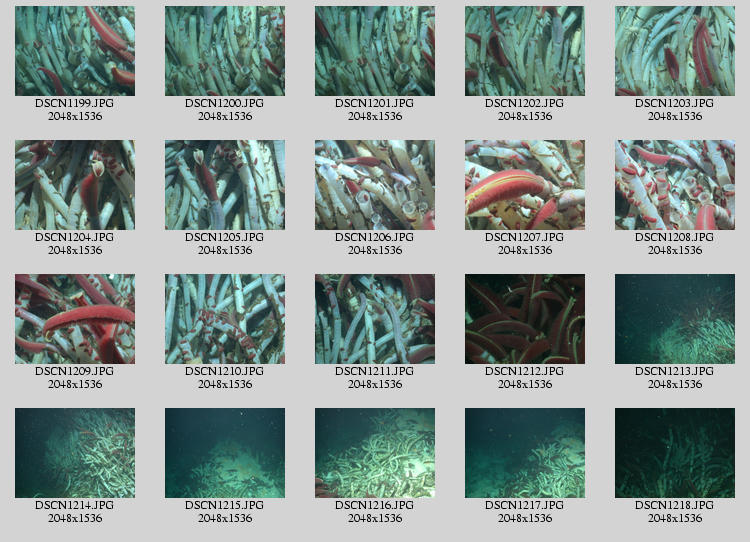This screenshot has height=542, width=750.
Task: Open thumbnail image DSCN1209.JPG
Action: (75, 319)
